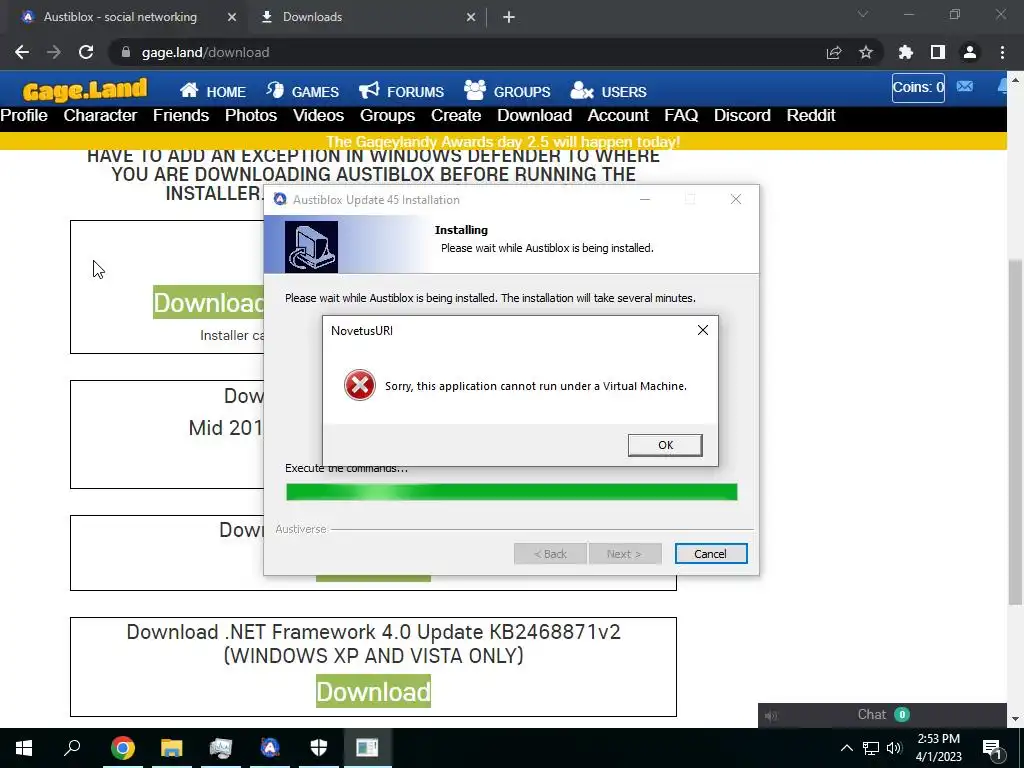1024x768 pixels.
Task: Click Cancel in the Austiblox installer
Action: point(711,554)
